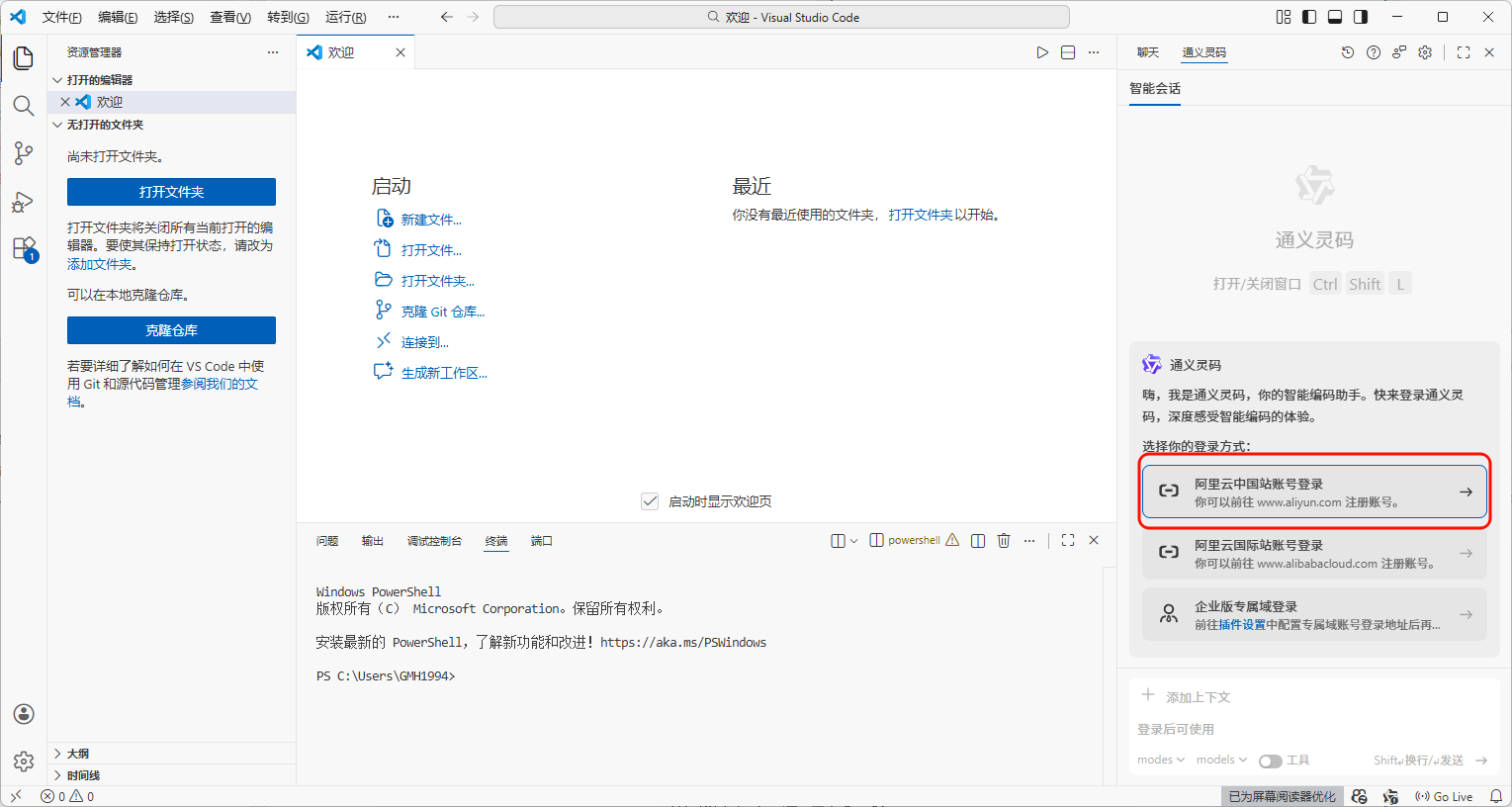Screen dimensions: 1512x807
Task: Open notifications bell in status bar
Action: point(1496,796)
